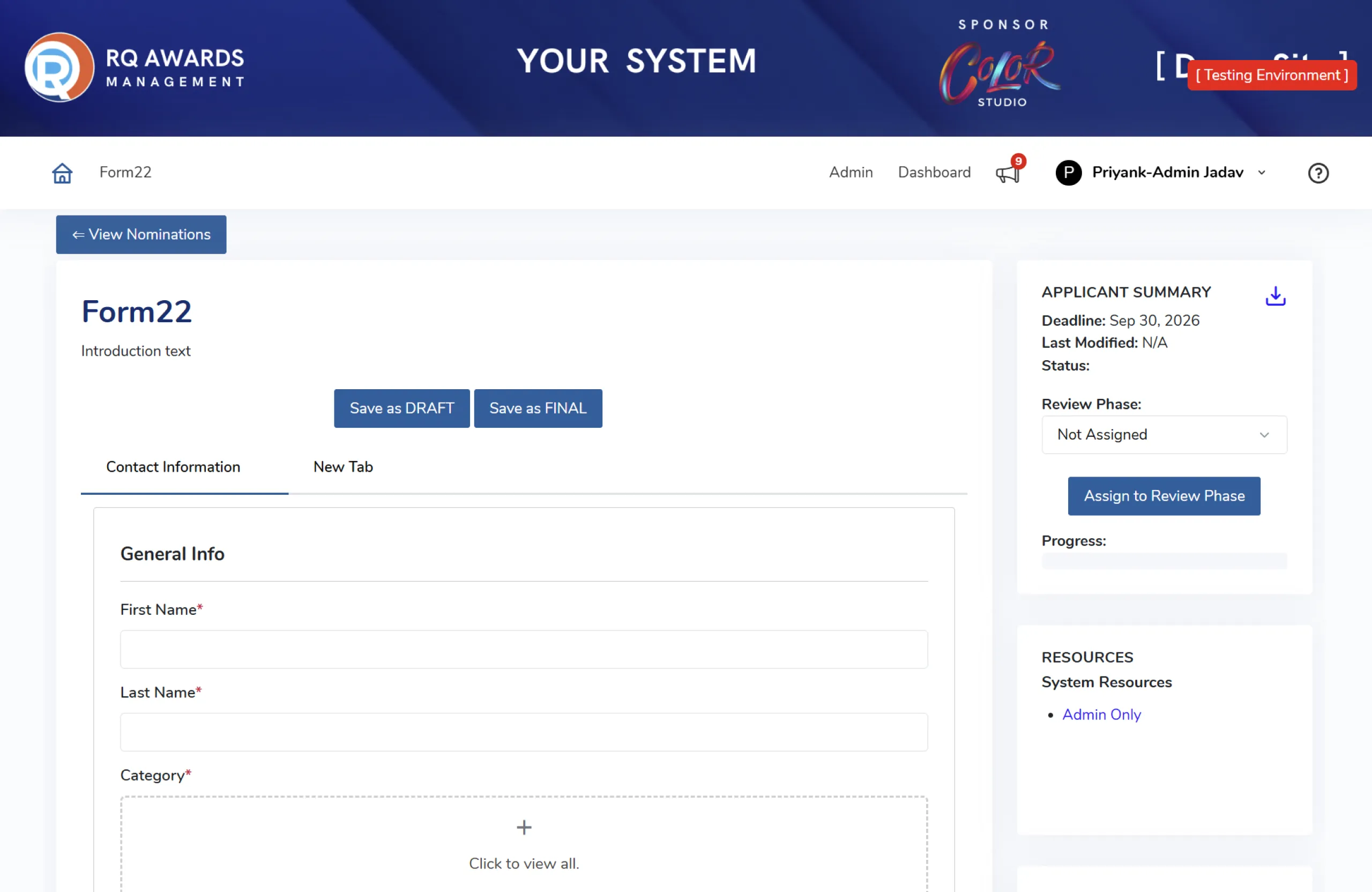Click the General Info section heading
This screenshot has width=1372, height=892.
click(172, 554)
